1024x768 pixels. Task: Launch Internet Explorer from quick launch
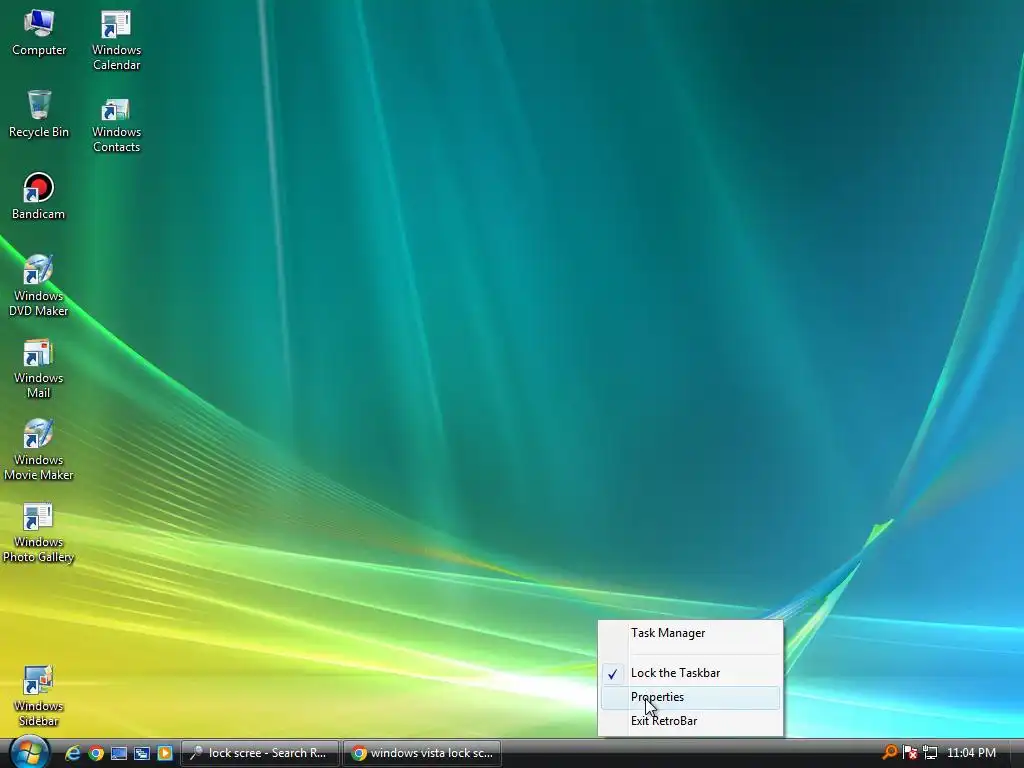pos(72,753)
